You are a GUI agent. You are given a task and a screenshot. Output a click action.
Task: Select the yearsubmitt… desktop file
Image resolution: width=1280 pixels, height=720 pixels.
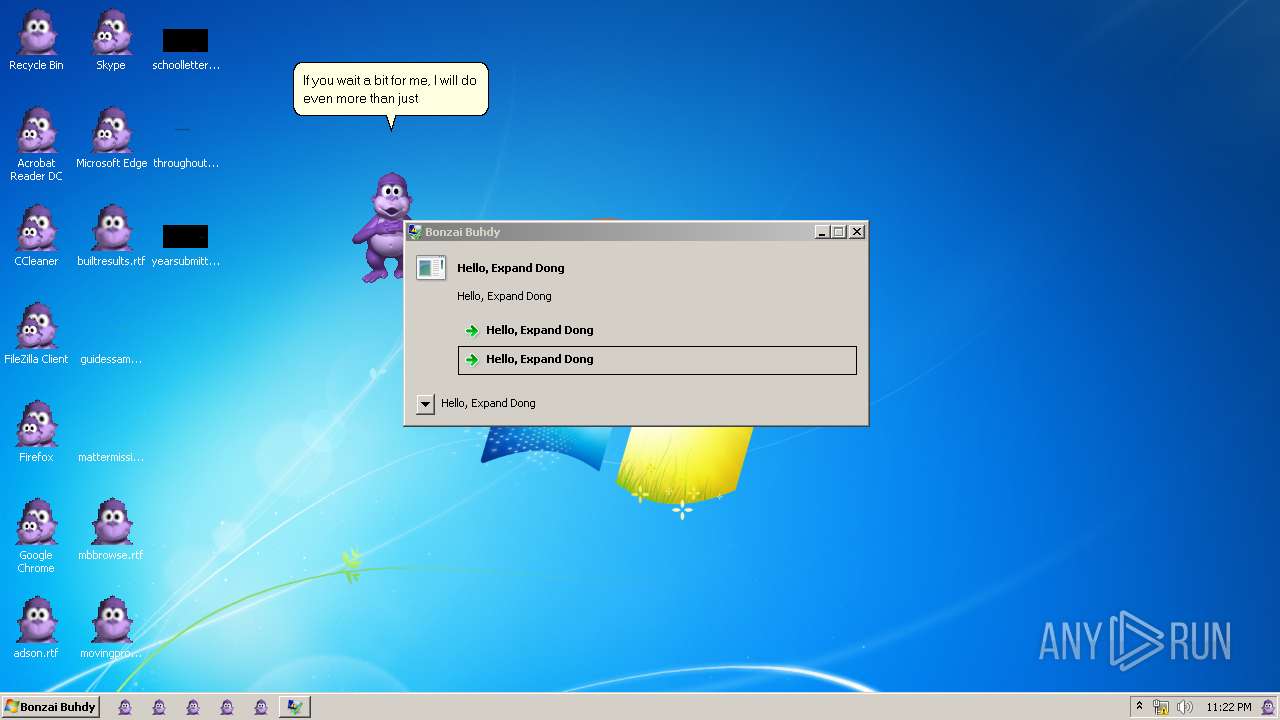(186, 245)
